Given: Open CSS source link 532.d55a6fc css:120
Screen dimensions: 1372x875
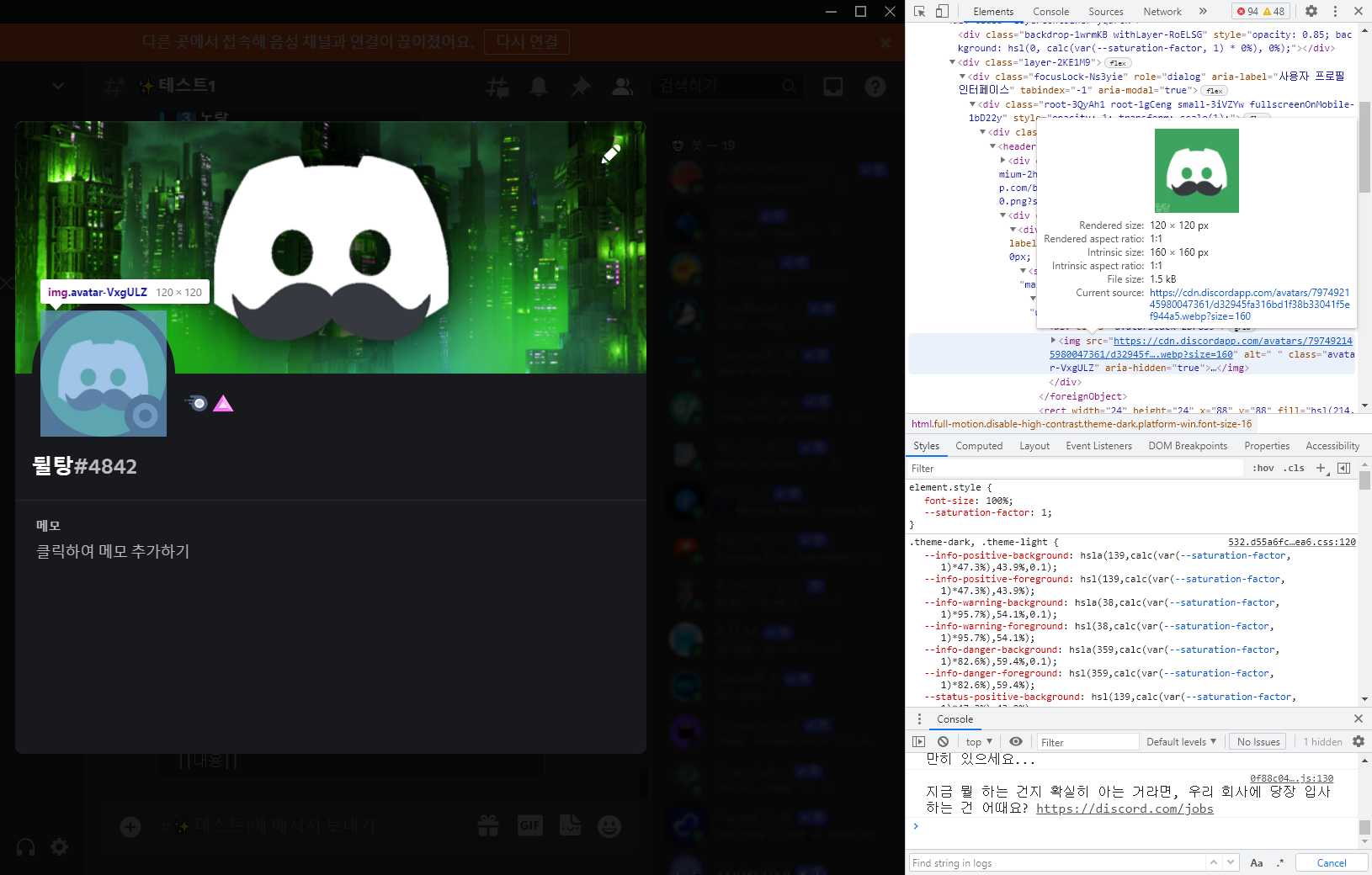Looking at the screenshot, I should [1291, 543].
